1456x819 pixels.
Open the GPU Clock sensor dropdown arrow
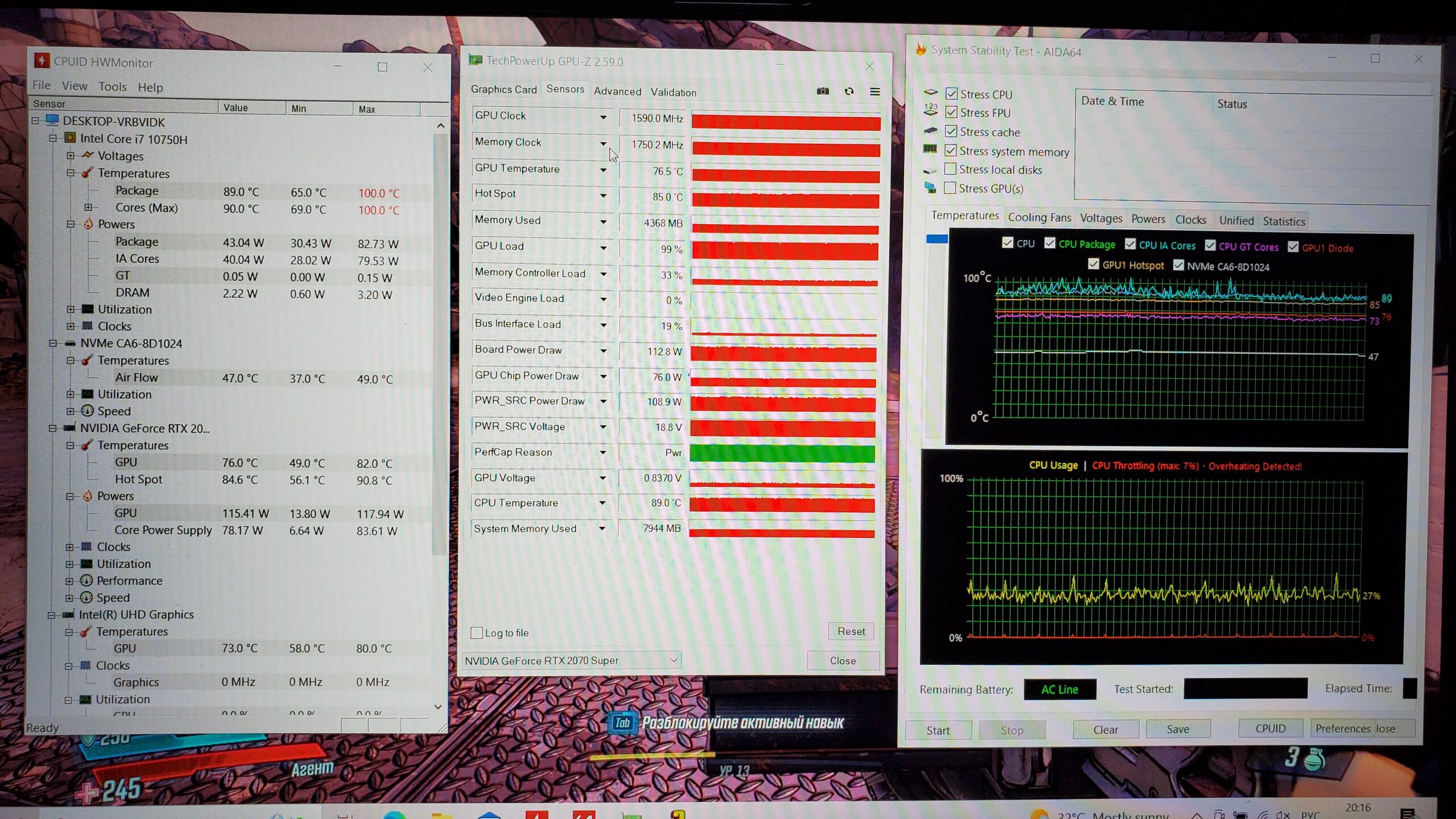[x=603, y=117]
